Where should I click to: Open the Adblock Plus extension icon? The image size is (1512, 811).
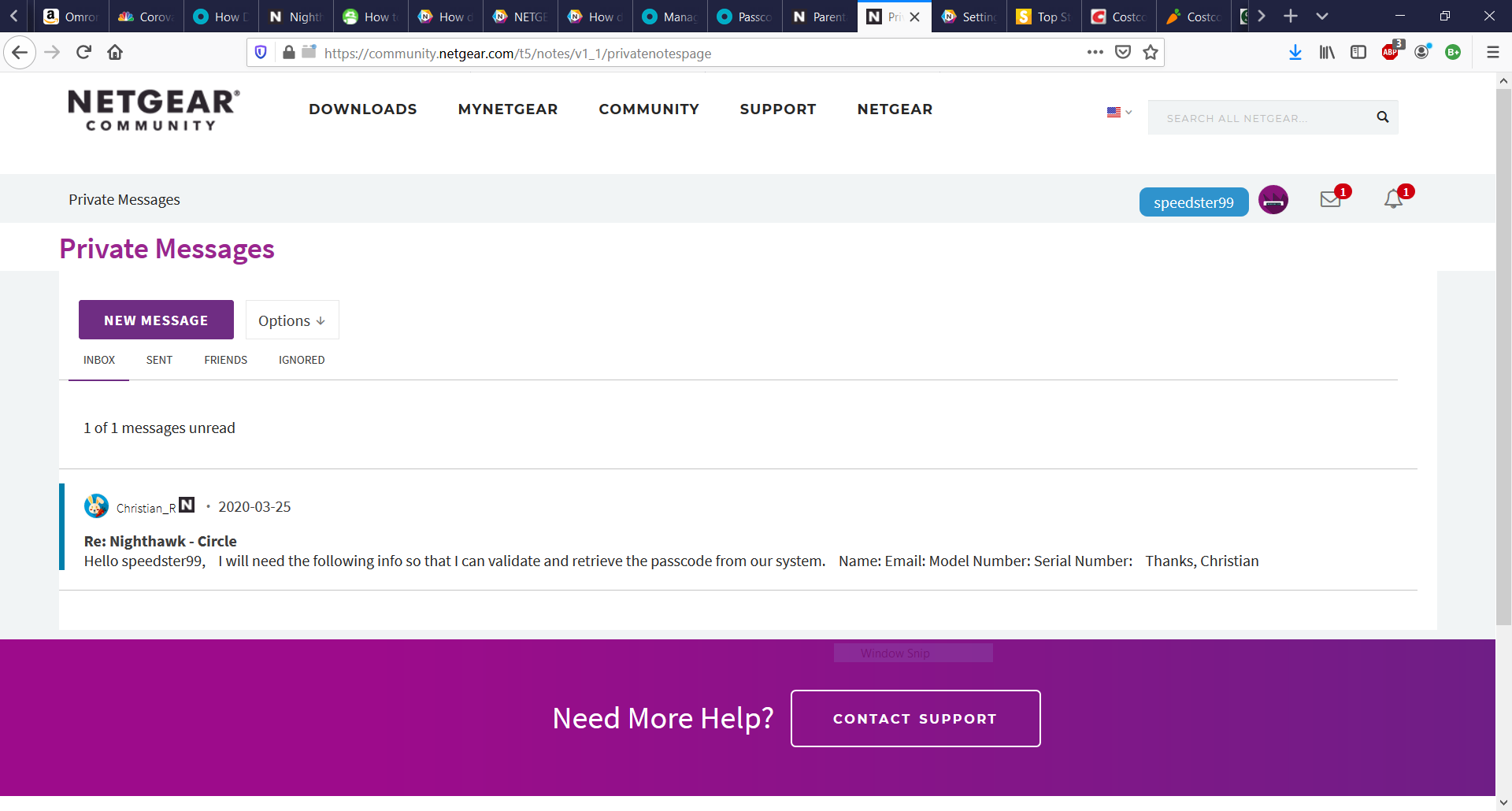(1392, 51)
